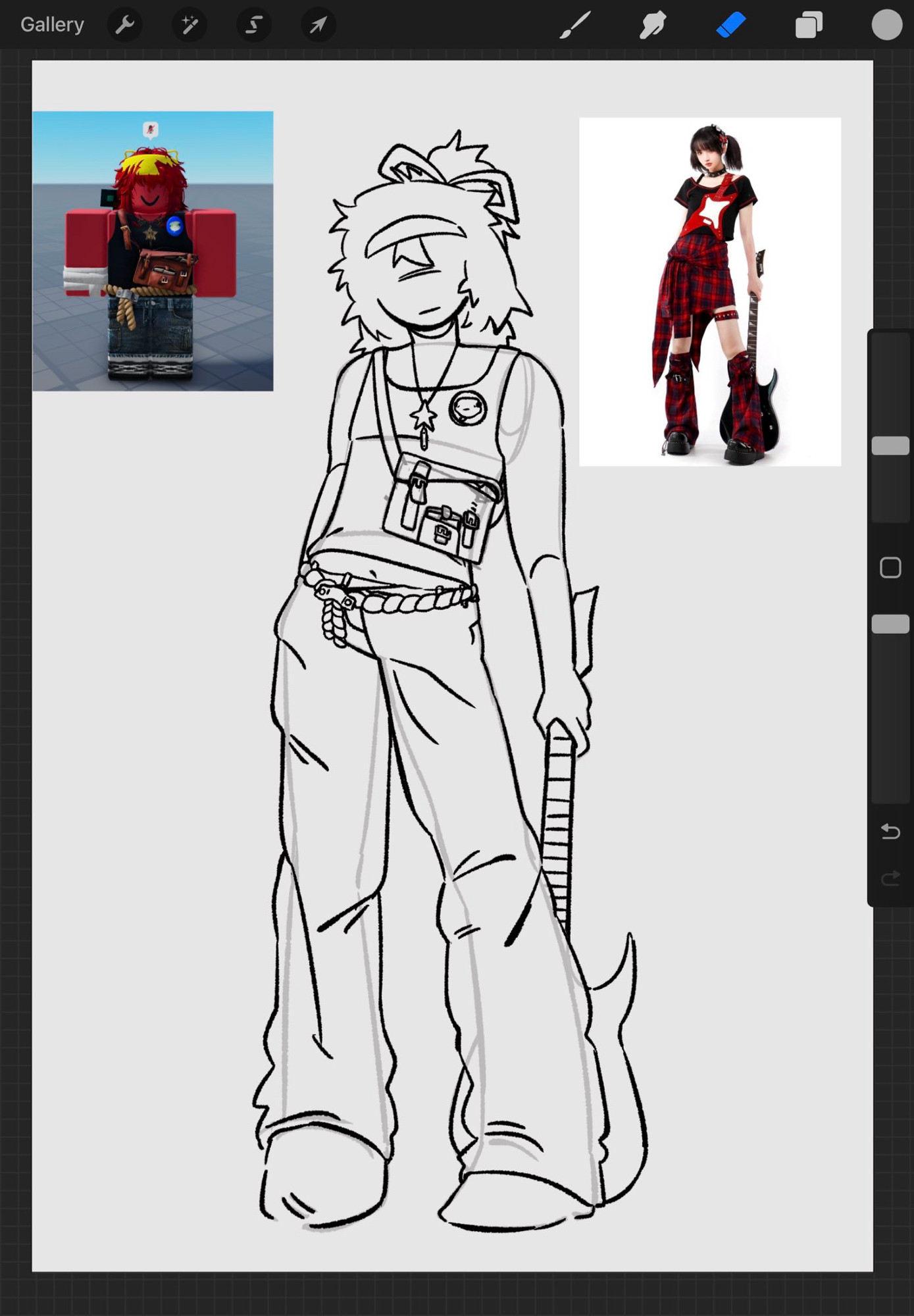This screenshot has height=1316, width=914.
Task: Adjust the brush opacity slider handle
Action: (890, 624)
